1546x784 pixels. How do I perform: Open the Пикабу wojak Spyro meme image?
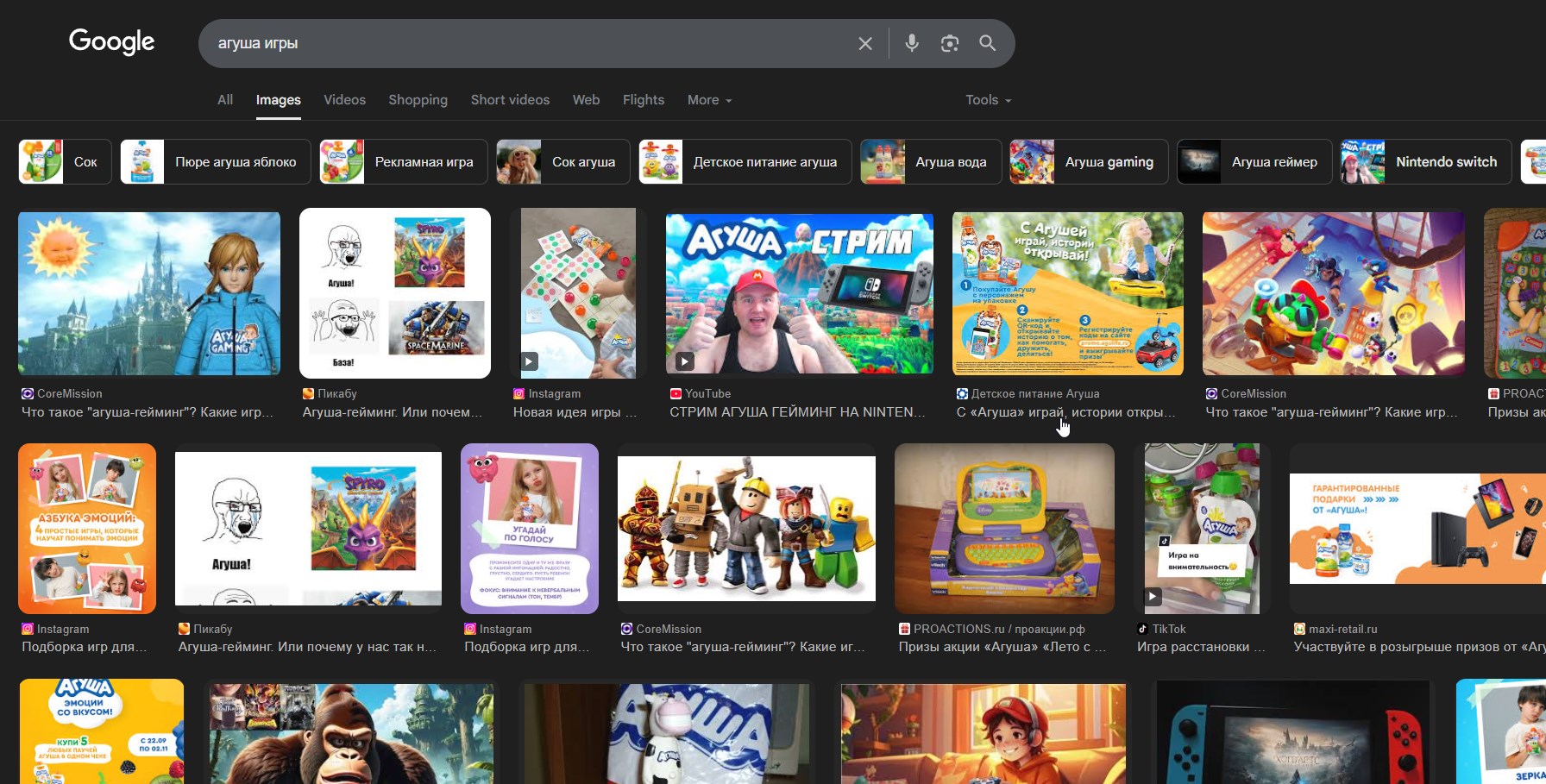pos(395,293)
